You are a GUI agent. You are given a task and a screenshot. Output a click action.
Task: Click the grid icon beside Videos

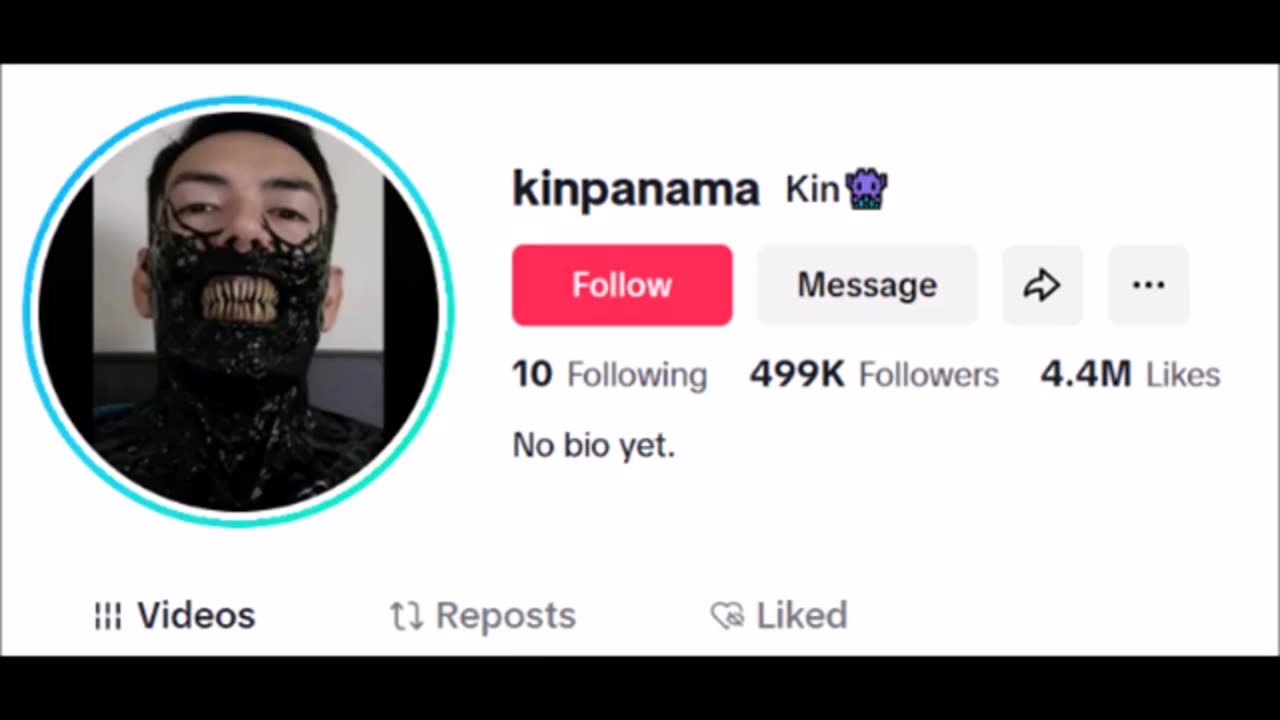[108, 616]
